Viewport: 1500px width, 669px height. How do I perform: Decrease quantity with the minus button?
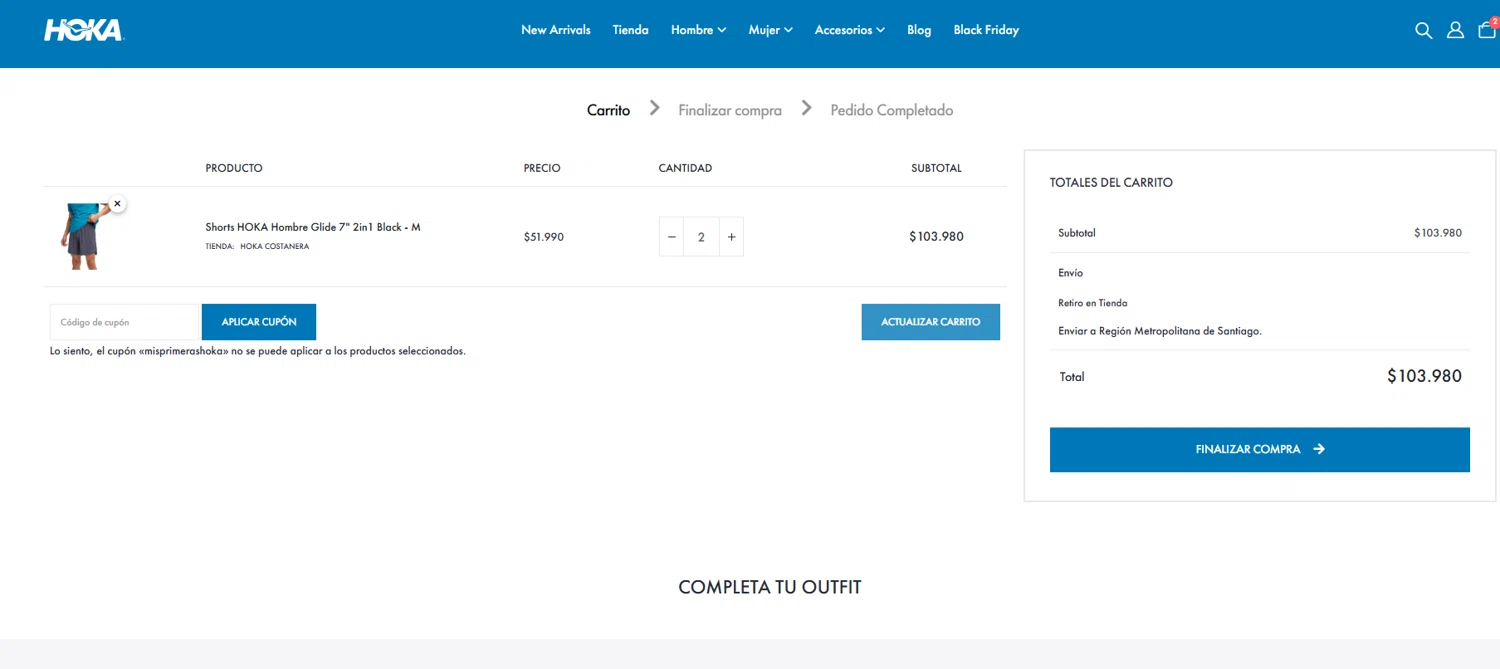click(x=672, y=237)
